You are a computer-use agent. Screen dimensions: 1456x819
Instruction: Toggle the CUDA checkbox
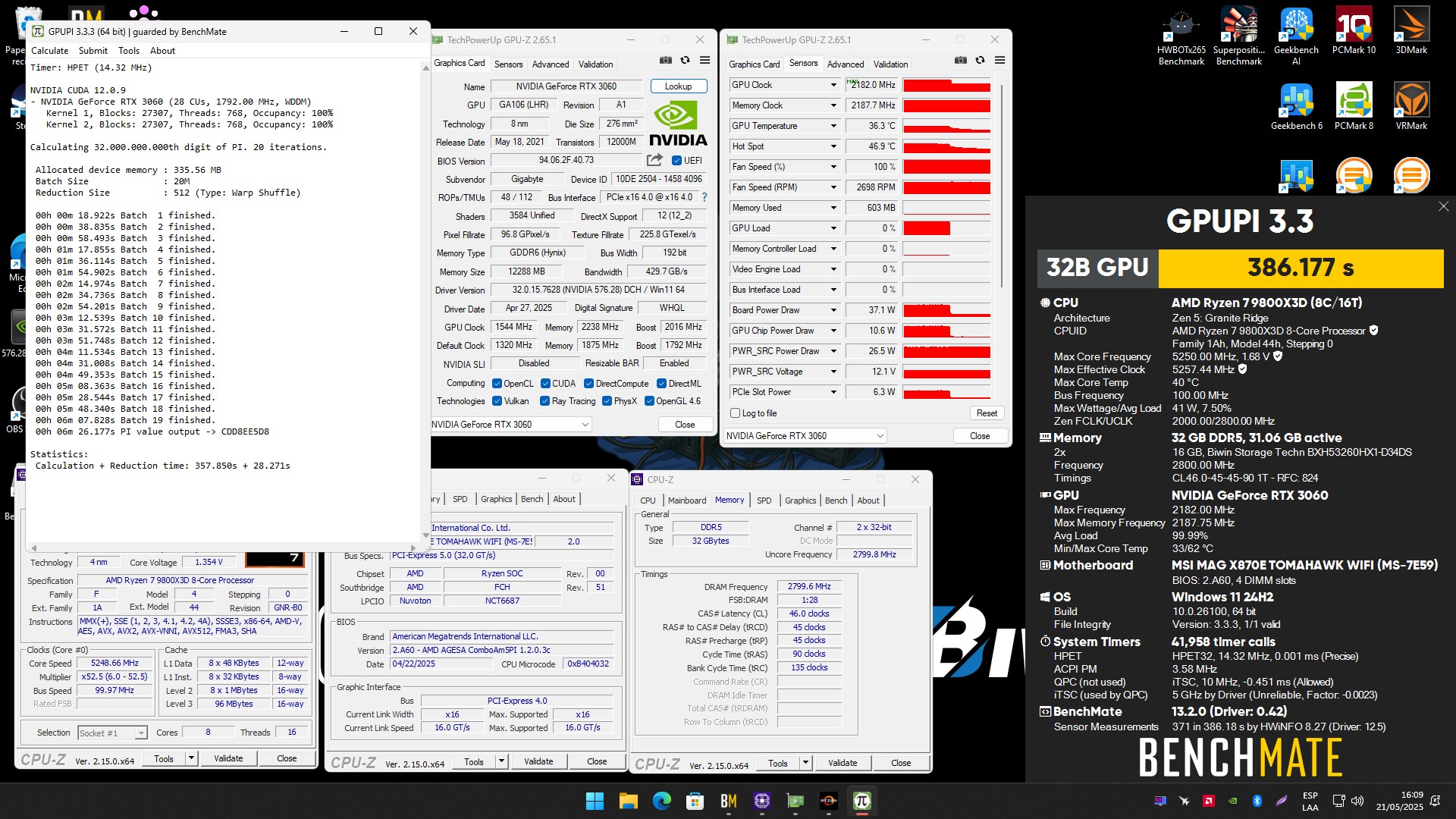point(545,384)
